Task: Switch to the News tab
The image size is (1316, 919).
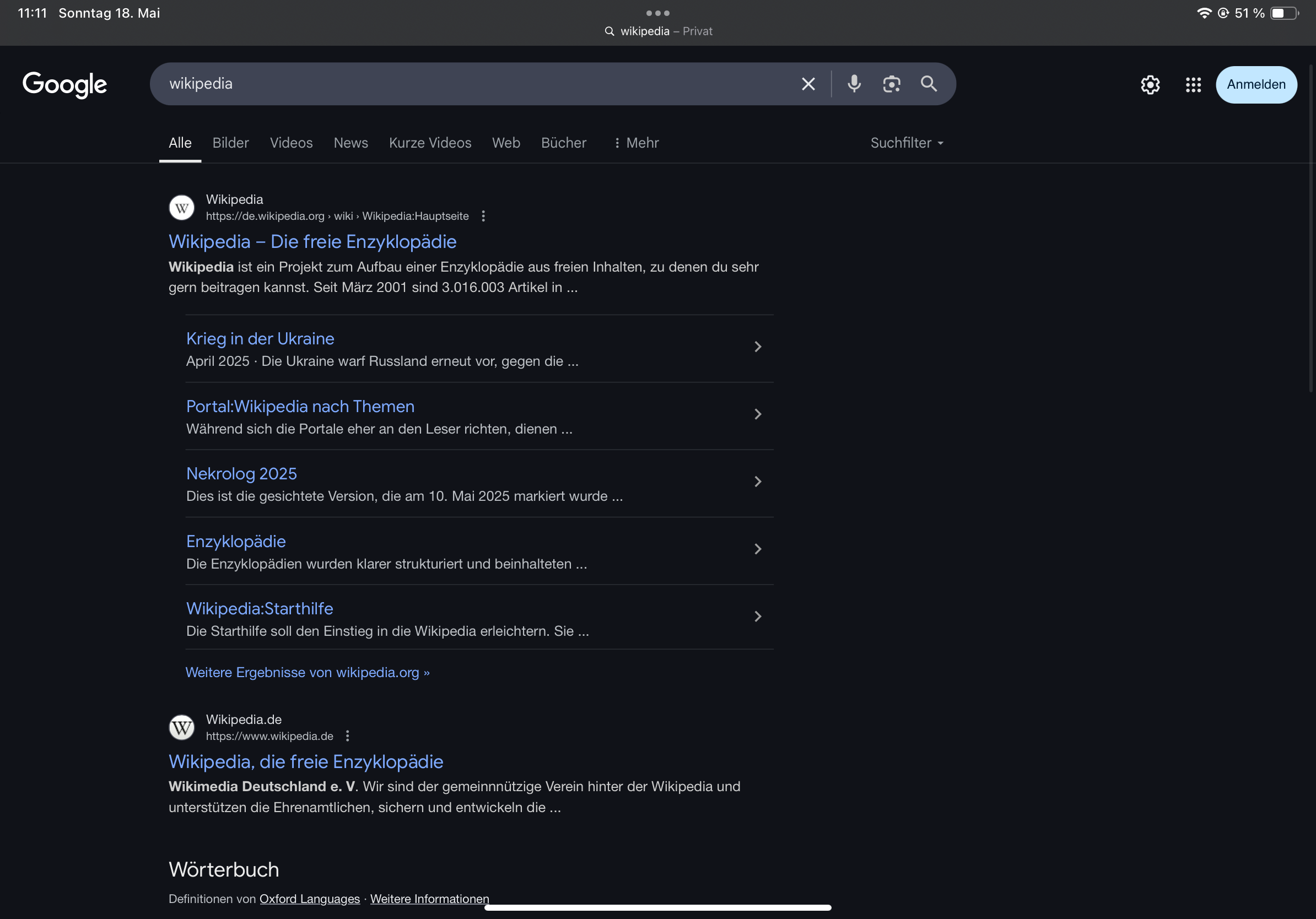Action: click(x=351, y=143)
